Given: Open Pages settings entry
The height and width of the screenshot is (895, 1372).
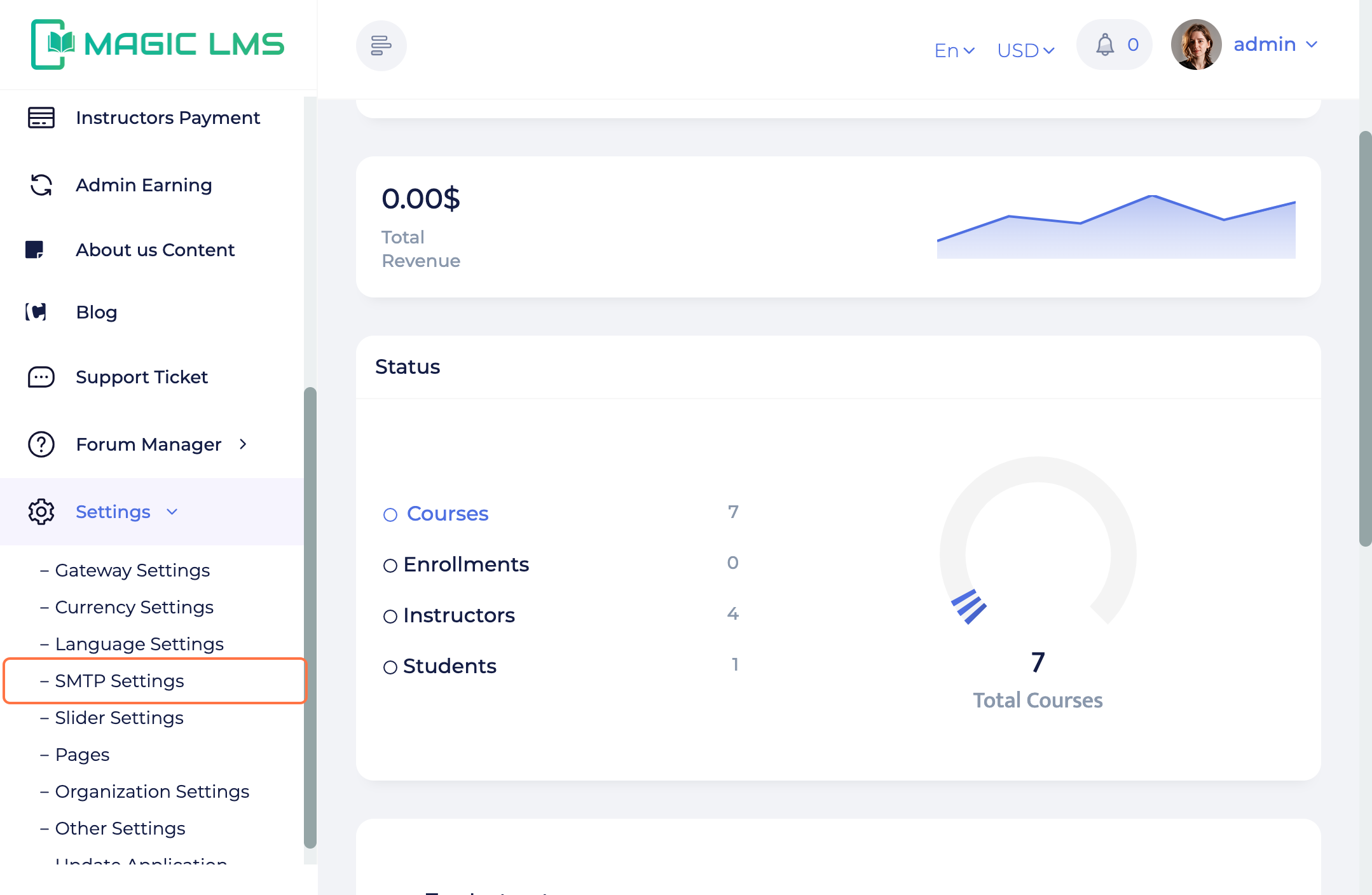Looking at the screenshot, I should 82,755.
